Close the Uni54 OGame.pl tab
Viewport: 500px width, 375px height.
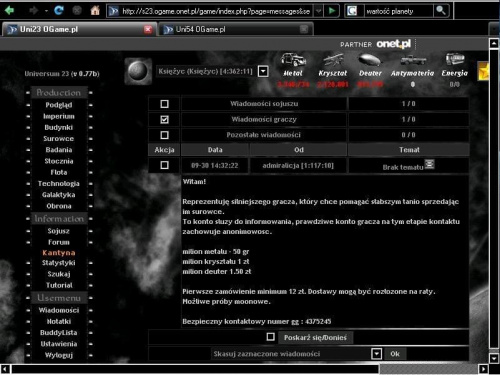pos(304,30)
